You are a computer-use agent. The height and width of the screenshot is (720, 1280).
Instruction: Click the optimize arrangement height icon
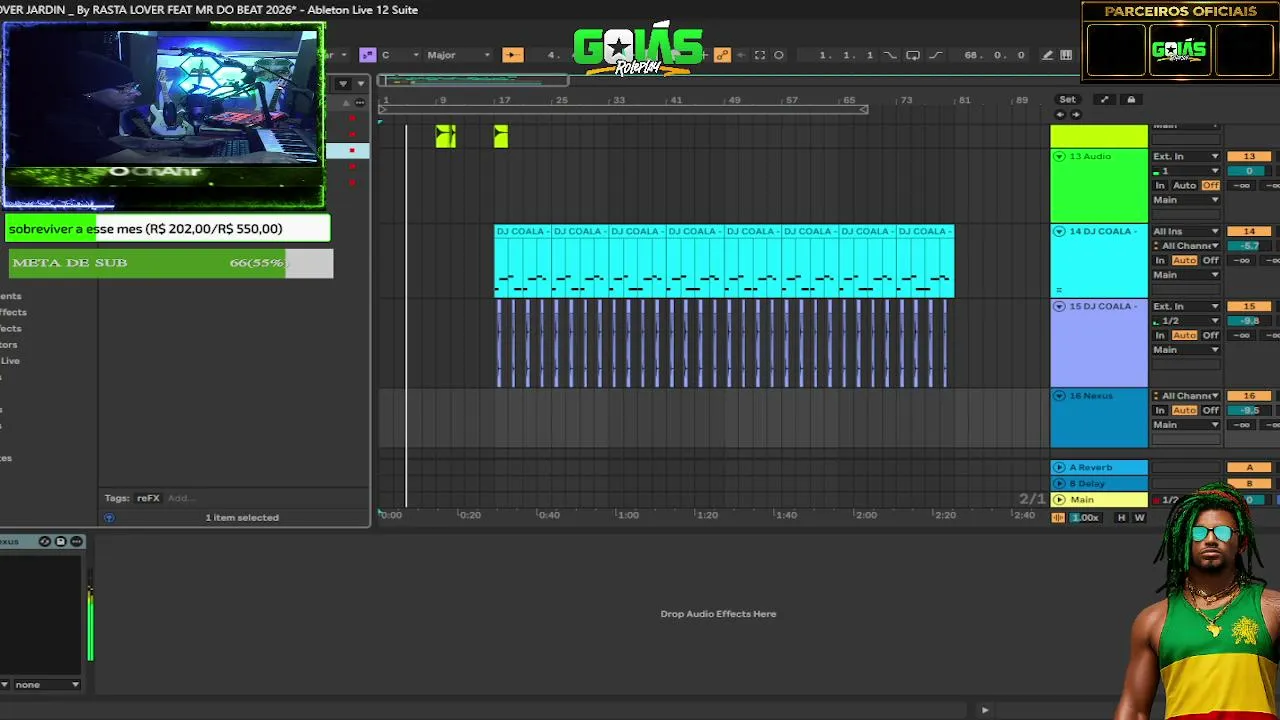coord(1104,100)
